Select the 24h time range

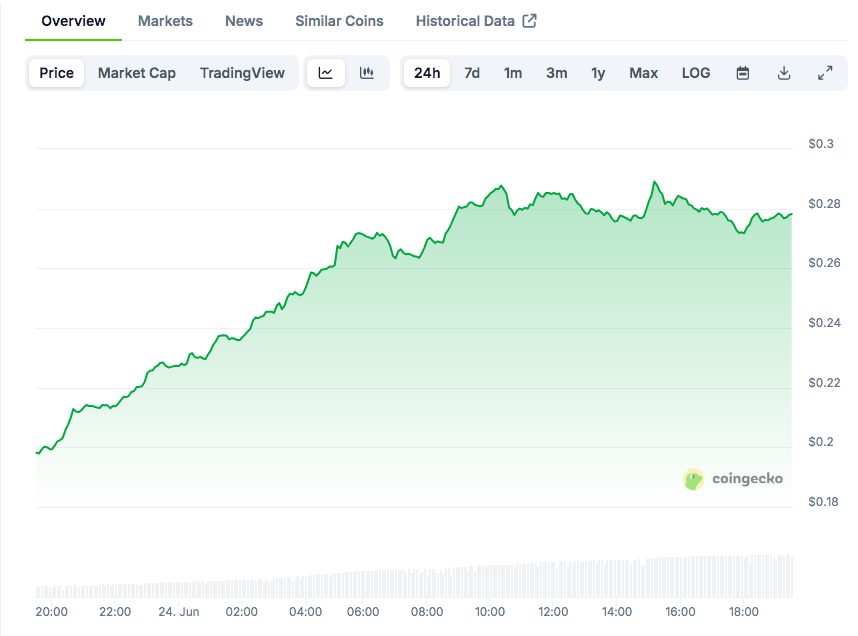pos(427,73)
